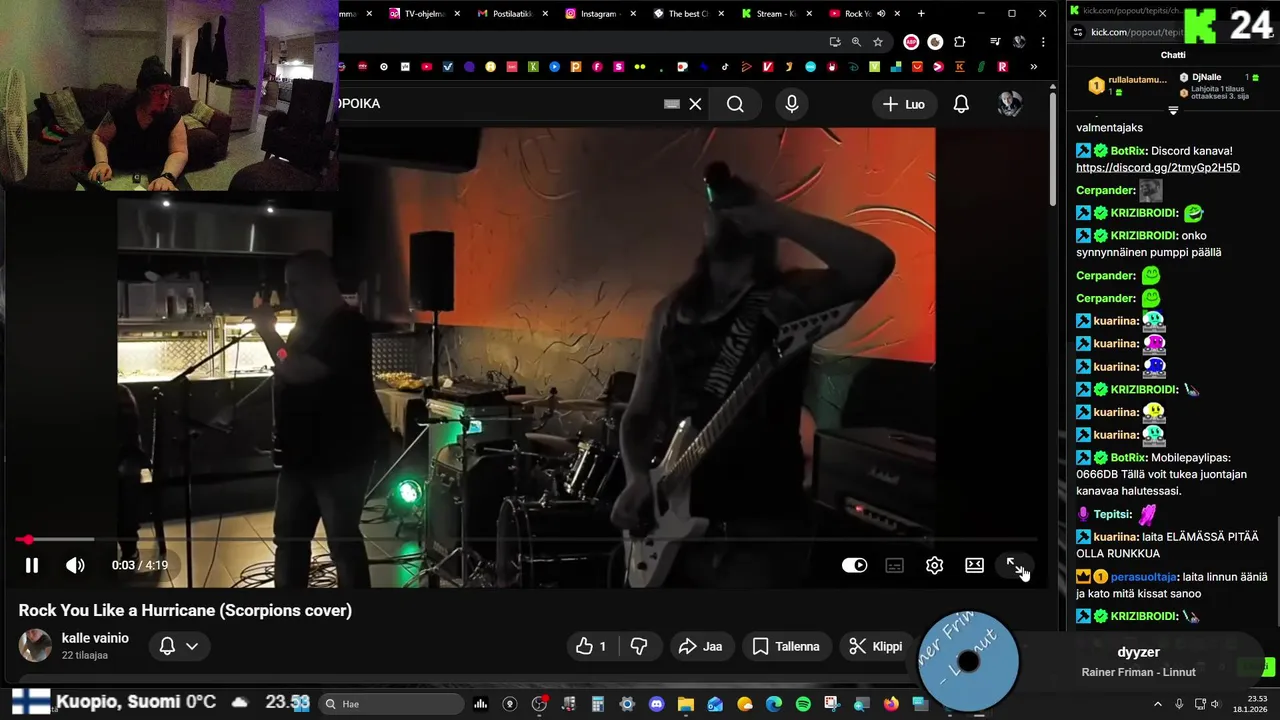Seek along the red video progress bar
The width and height of the screenshot is (1280, 720).
click(x=526, y=540)
